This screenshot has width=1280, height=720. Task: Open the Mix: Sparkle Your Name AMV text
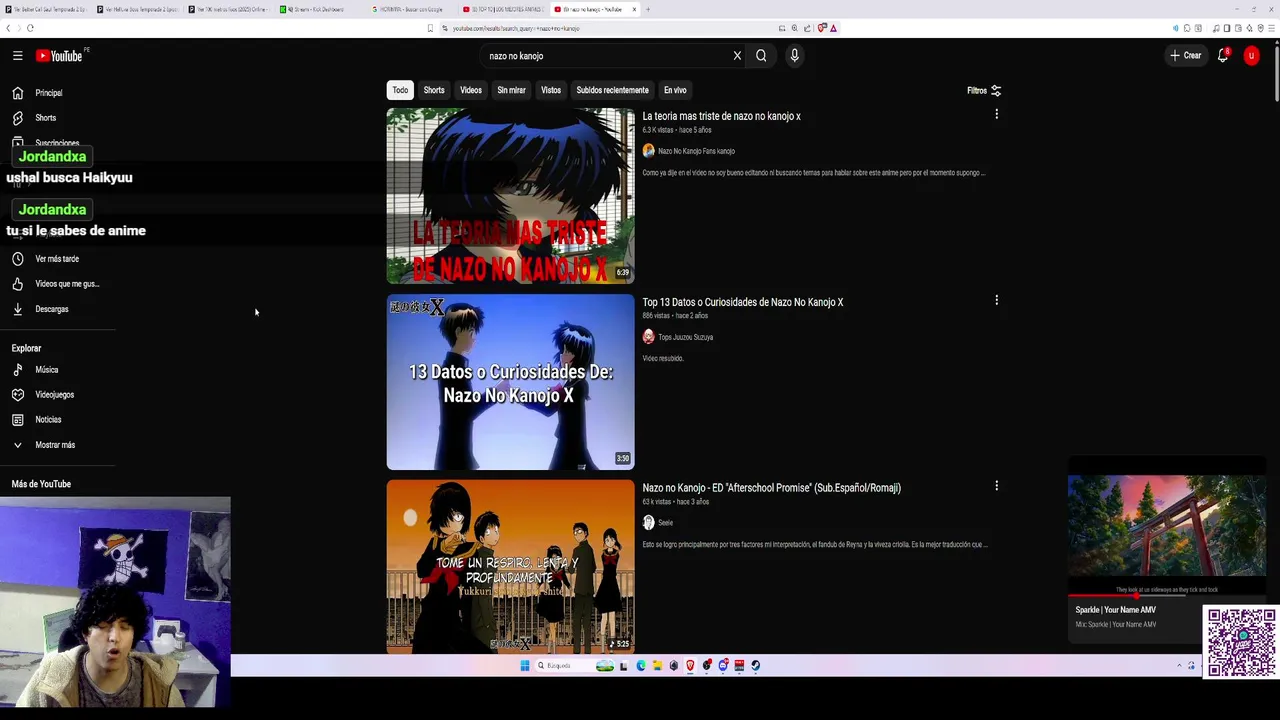tap(1116, 625)
